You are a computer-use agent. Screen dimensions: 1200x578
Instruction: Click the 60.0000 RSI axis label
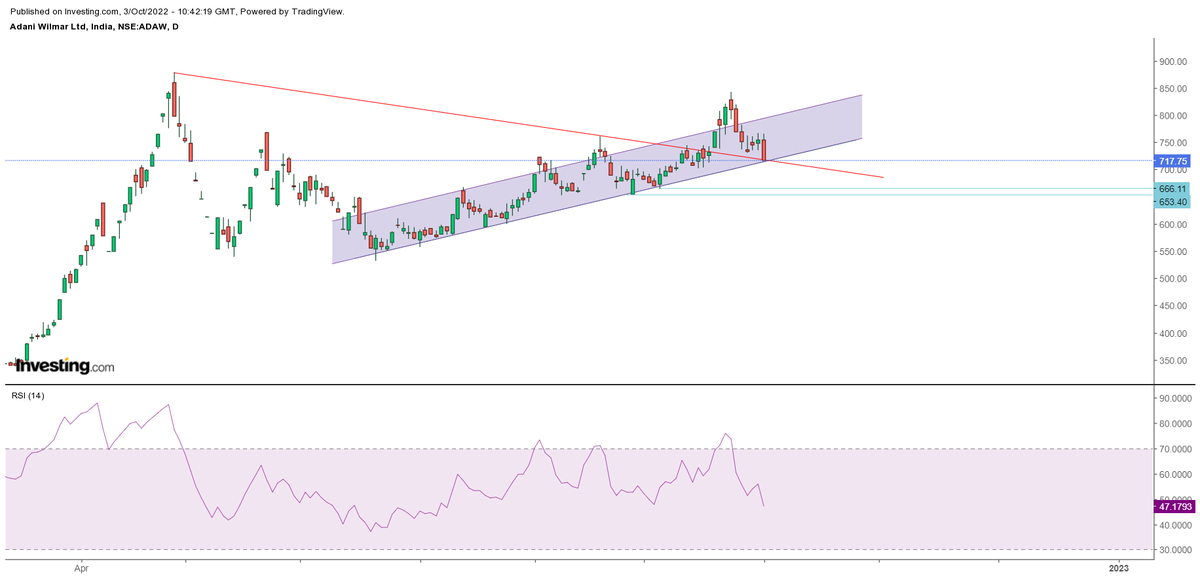click(1175, 475)
